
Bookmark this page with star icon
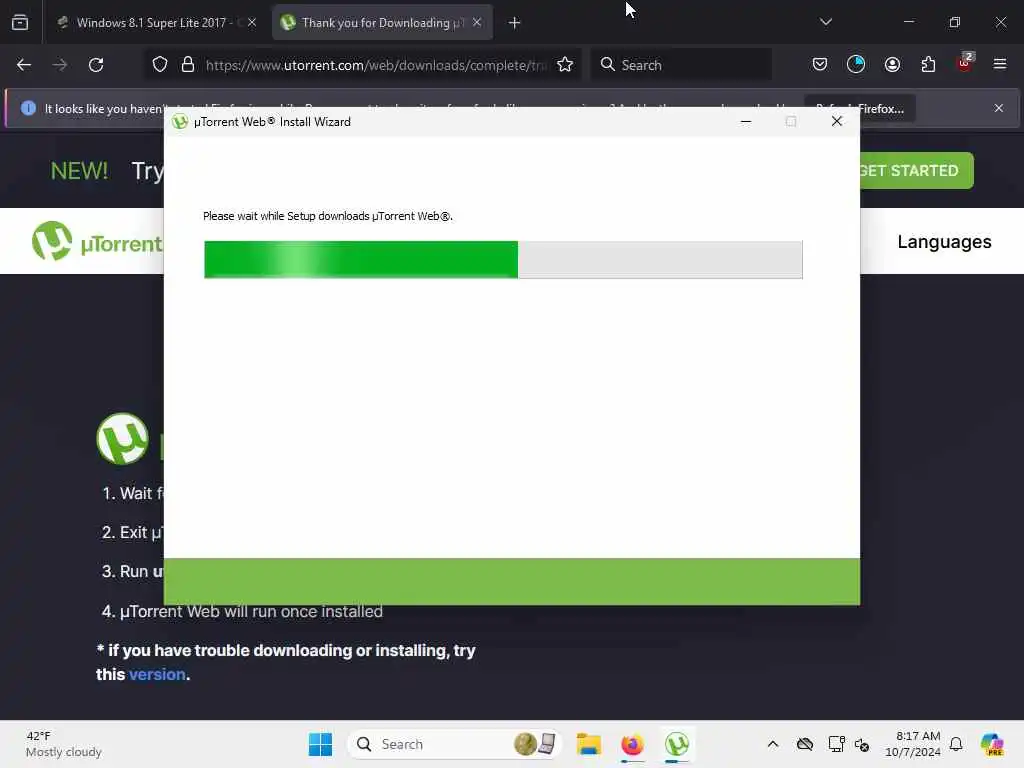point(565,65)
